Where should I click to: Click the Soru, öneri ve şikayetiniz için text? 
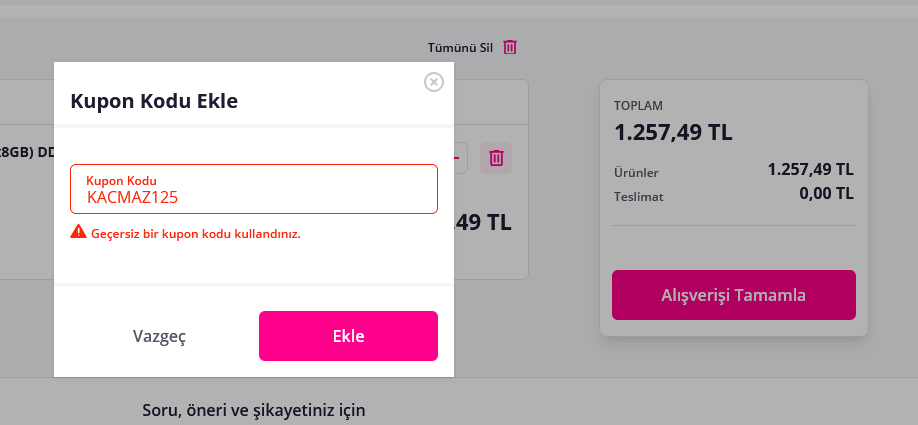click(x=254, y=410)
